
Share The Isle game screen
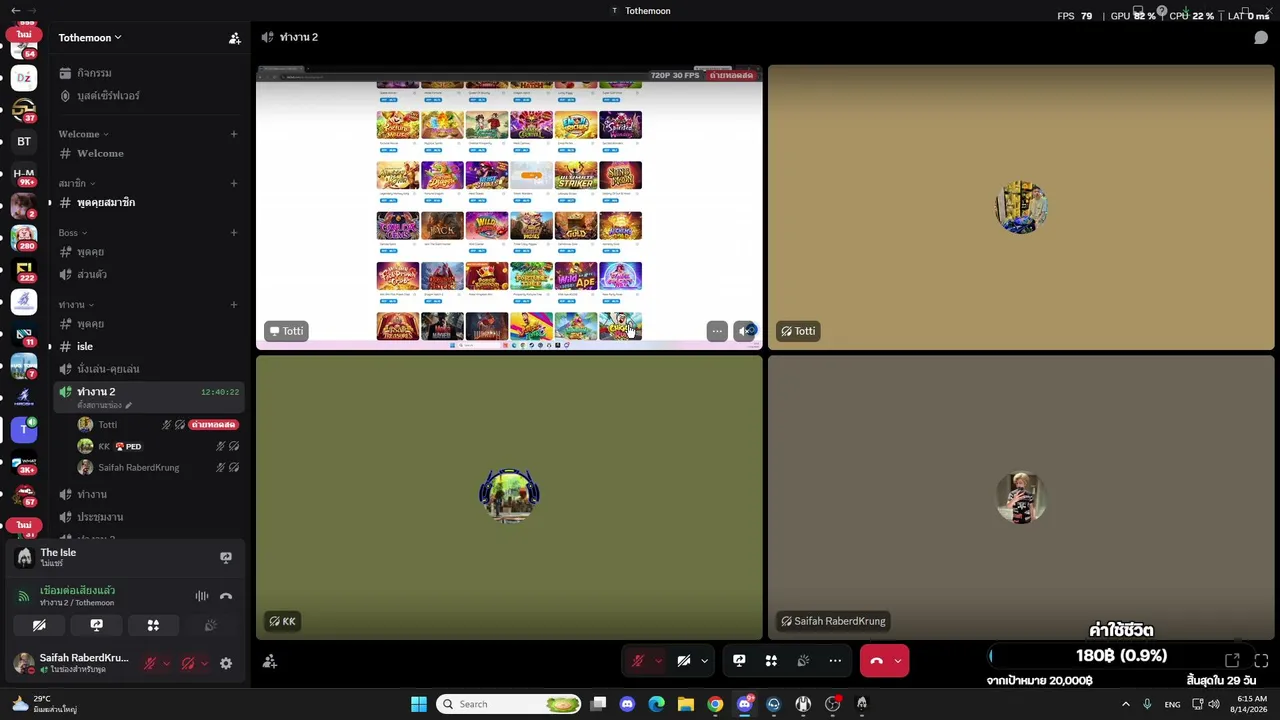pyautogui.click(x=226, y=558)
